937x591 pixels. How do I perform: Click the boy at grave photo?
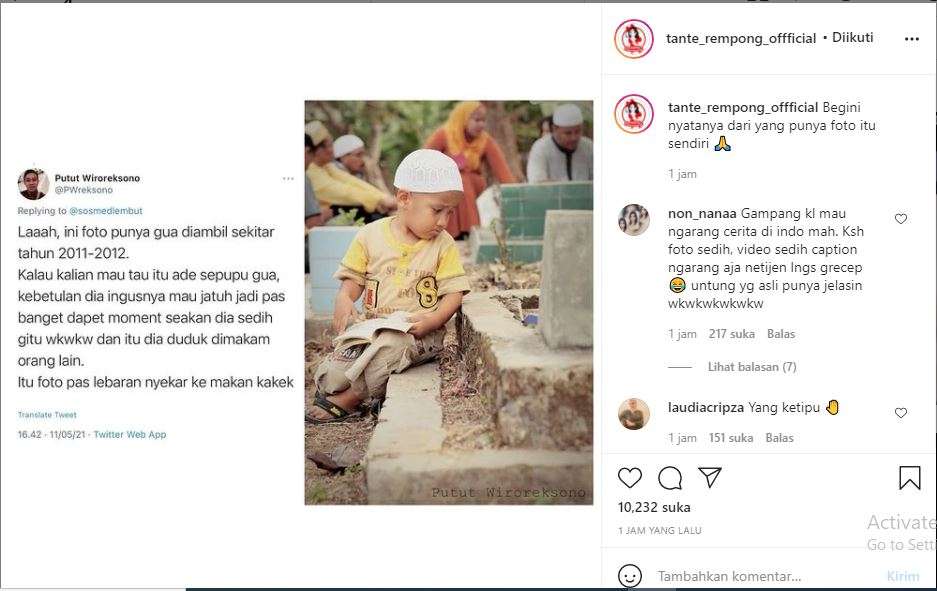coord(448,302)
